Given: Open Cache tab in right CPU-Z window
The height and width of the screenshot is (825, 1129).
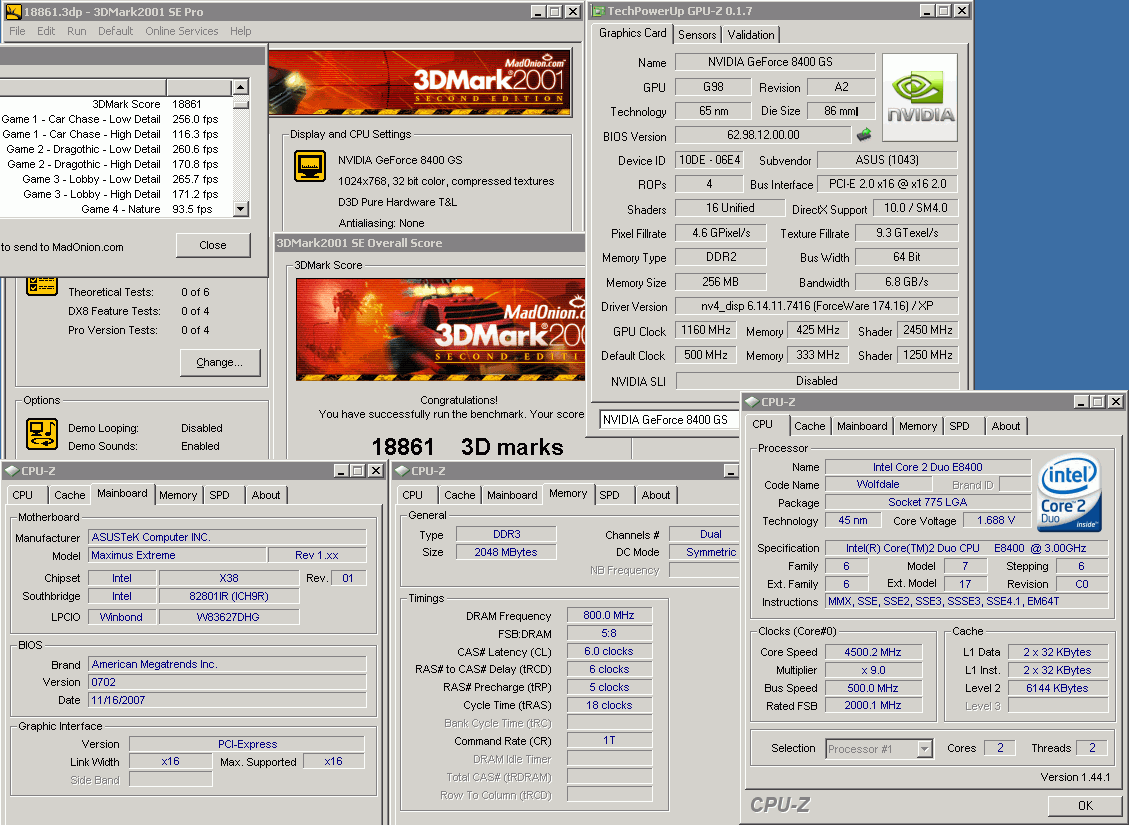Looking at the screenshot, I should tap(809, 426).
